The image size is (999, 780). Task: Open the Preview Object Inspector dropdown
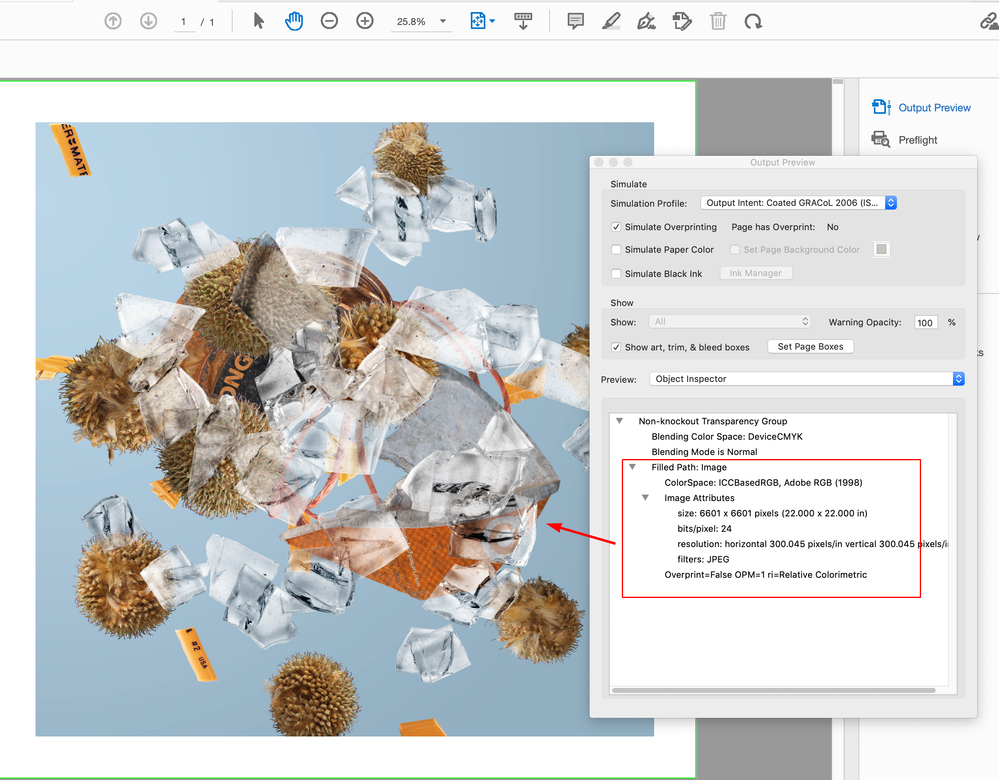807,379
